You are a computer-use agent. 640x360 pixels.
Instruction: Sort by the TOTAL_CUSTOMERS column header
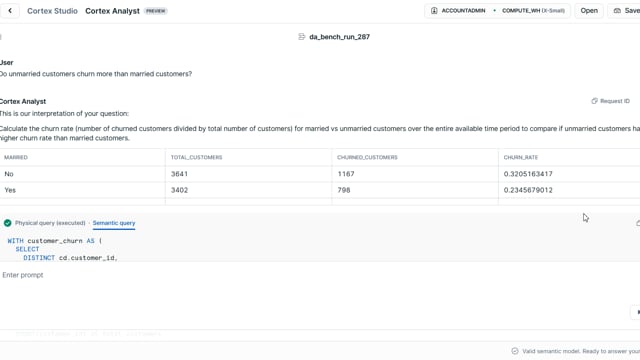(196, 157)
